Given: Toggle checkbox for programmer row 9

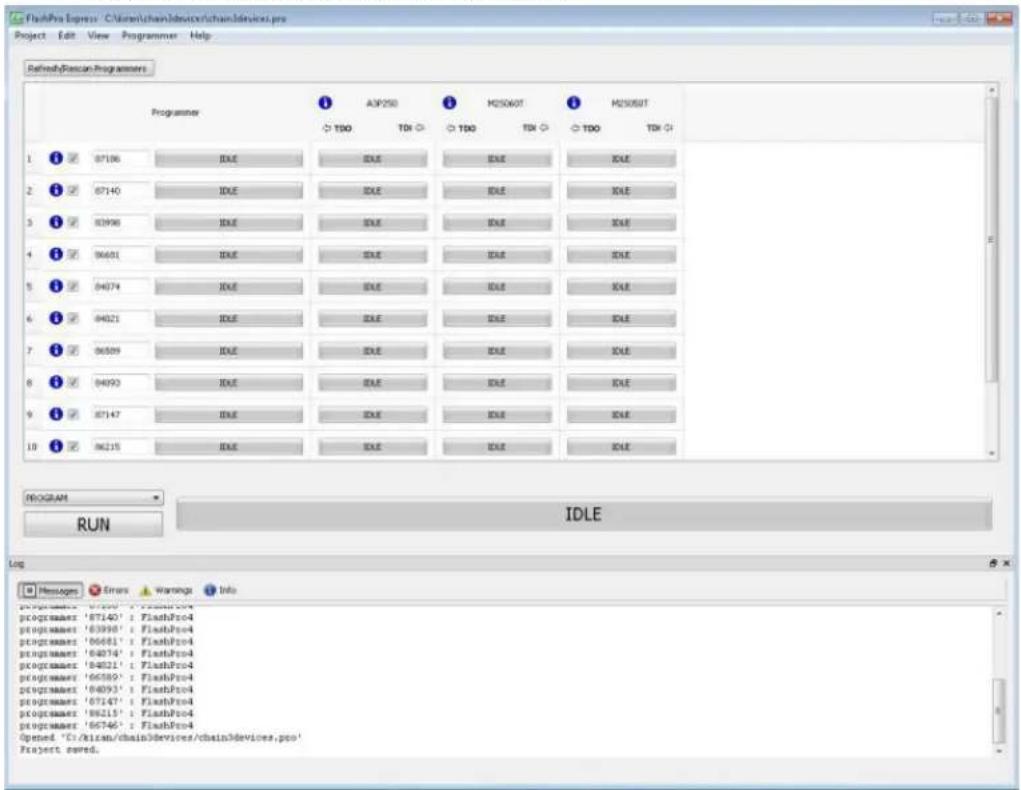Looking at the screenshot, I should click(x=73, y=414).
